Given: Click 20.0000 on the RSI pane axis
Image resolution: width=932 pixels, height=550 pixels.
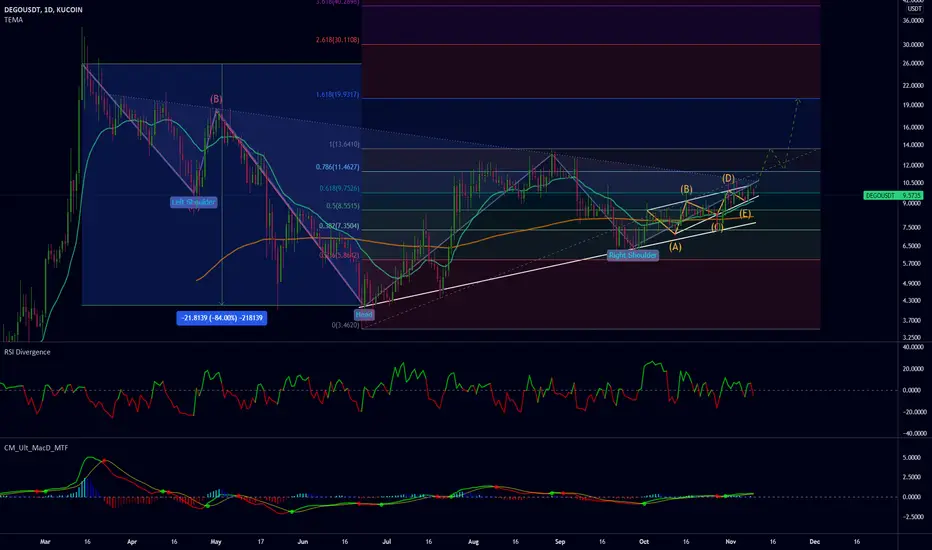Looking at the screenshot, I should [913, 369].
